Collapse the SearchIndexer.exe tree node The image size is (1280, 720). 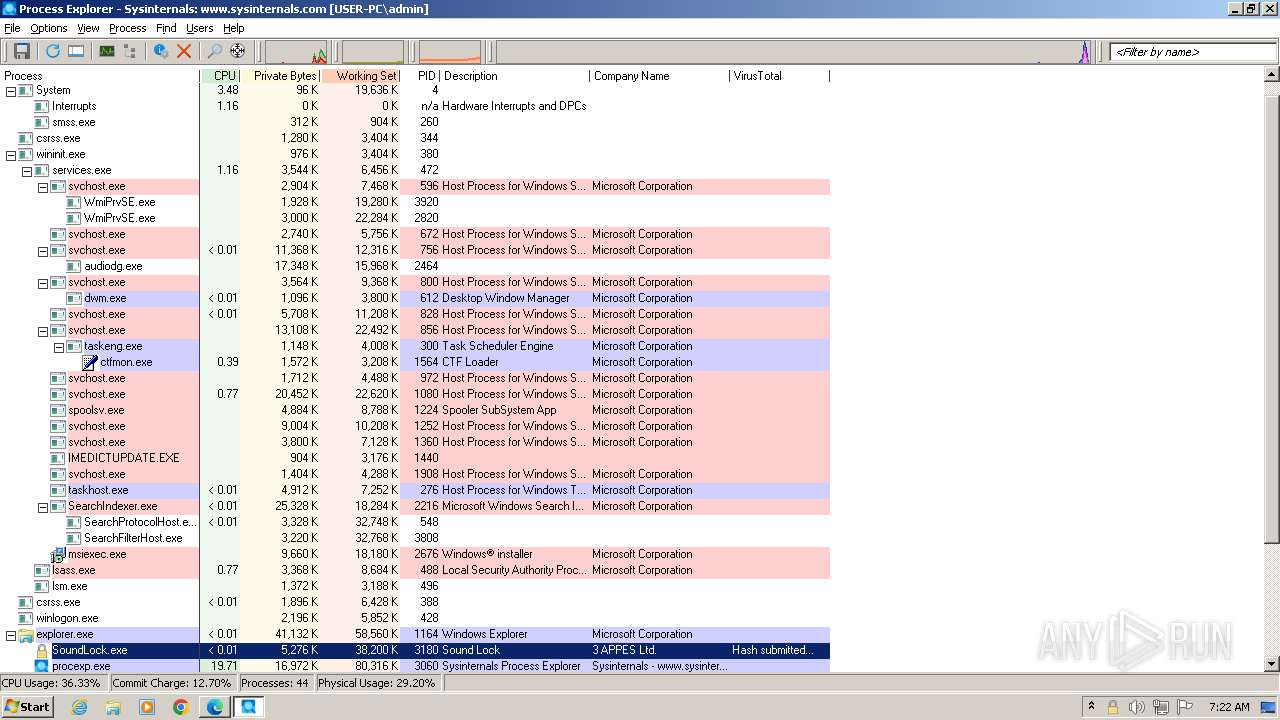click(43, 506)
